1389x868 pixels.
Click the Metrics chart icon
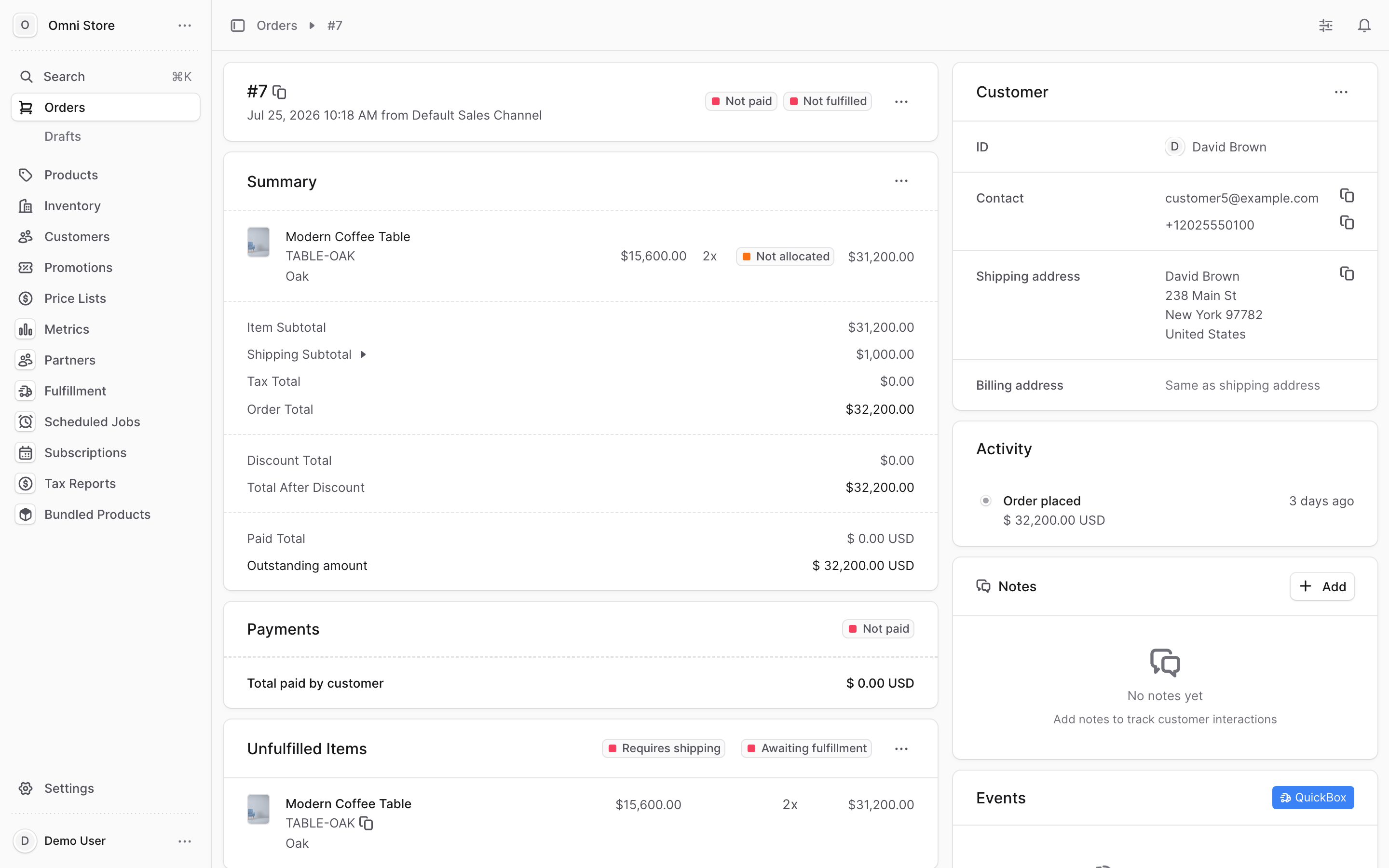point(25,329)
